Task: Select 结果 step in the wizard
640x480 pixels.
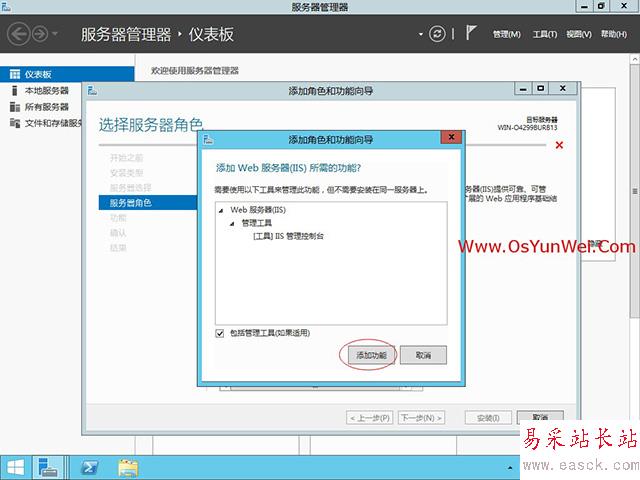Action: 118,248
